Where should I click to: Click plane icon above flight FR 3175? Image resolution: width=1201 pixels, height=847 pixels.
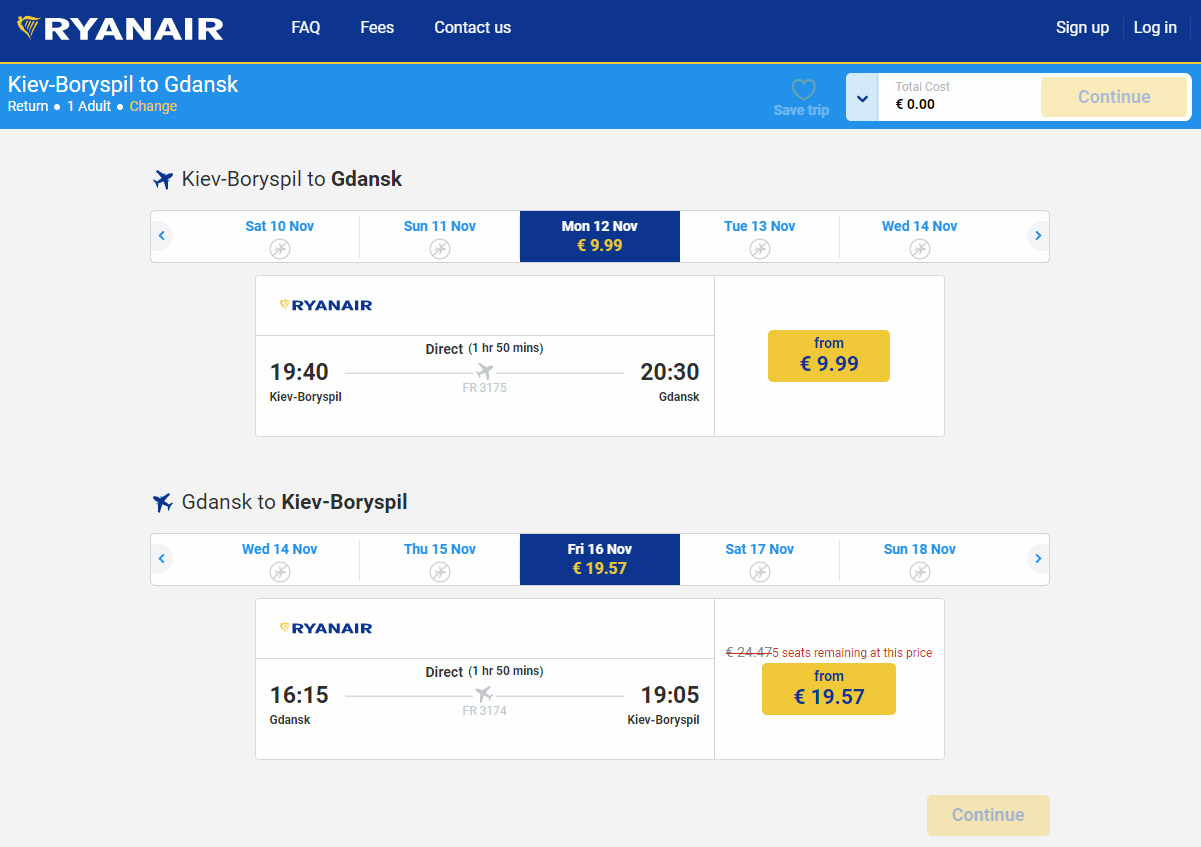click(484, 372)
